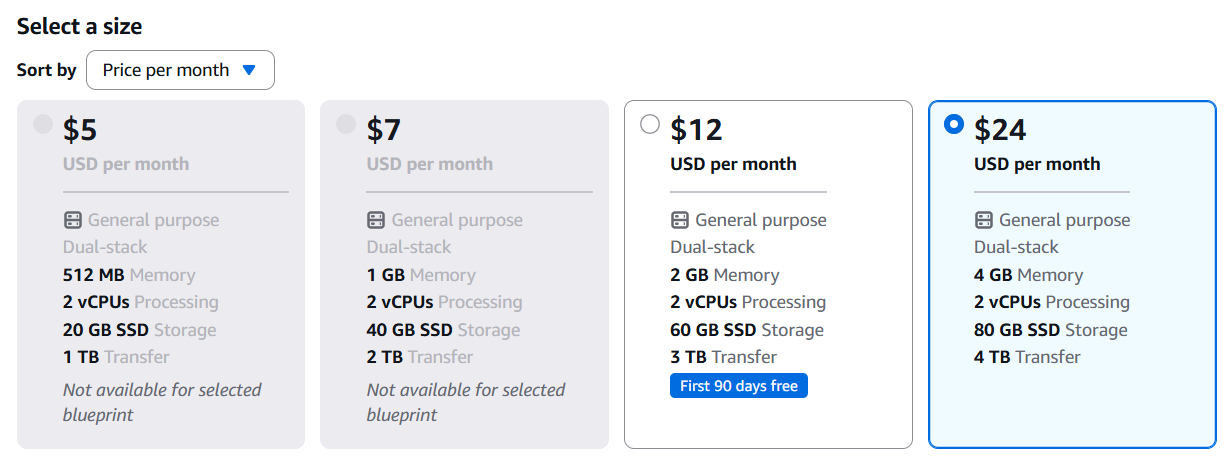
Task: Click the 3 TB Transfer line
Action: pos(723,357)
